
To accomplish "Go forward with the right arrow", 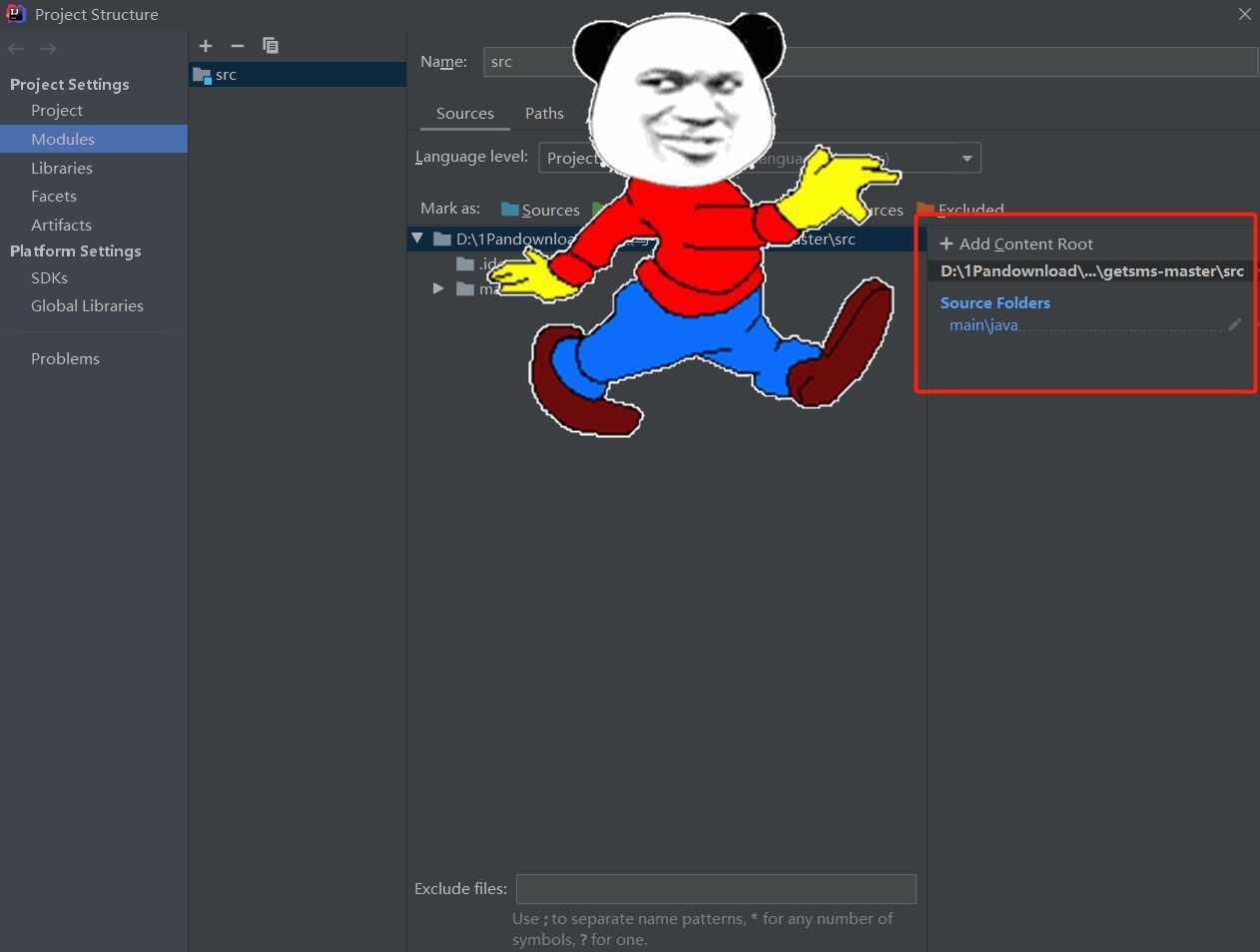I will (48, 49).
